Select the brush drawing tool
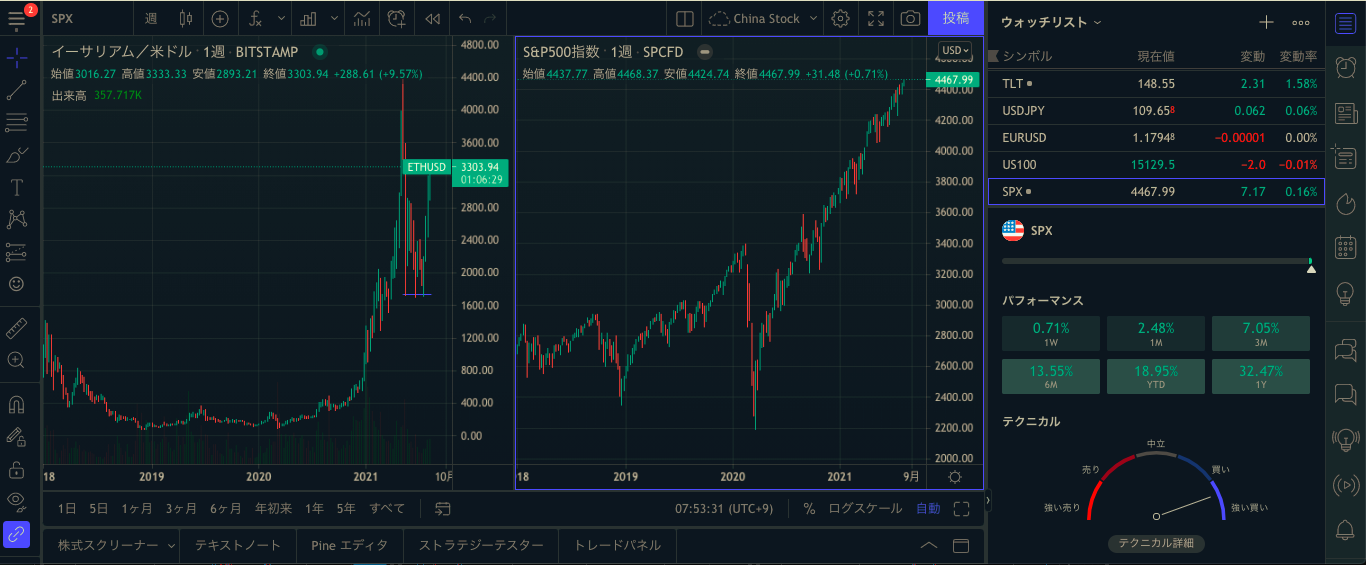 [x=17, y=155]
